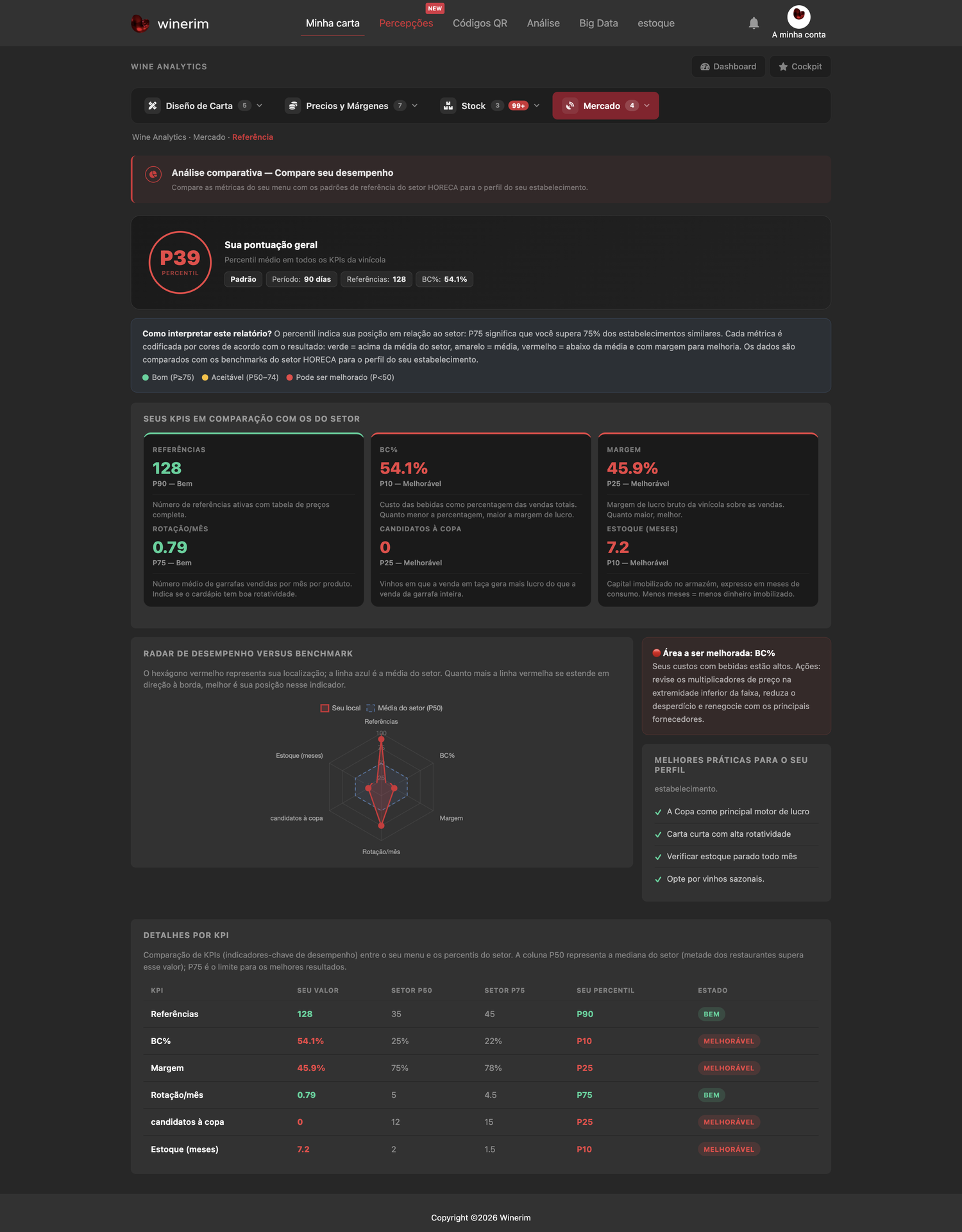Click the yellow Aceitável (P50–74) legend dot
This screenshot has width=962, height=1232.
[x=205, y=377]
